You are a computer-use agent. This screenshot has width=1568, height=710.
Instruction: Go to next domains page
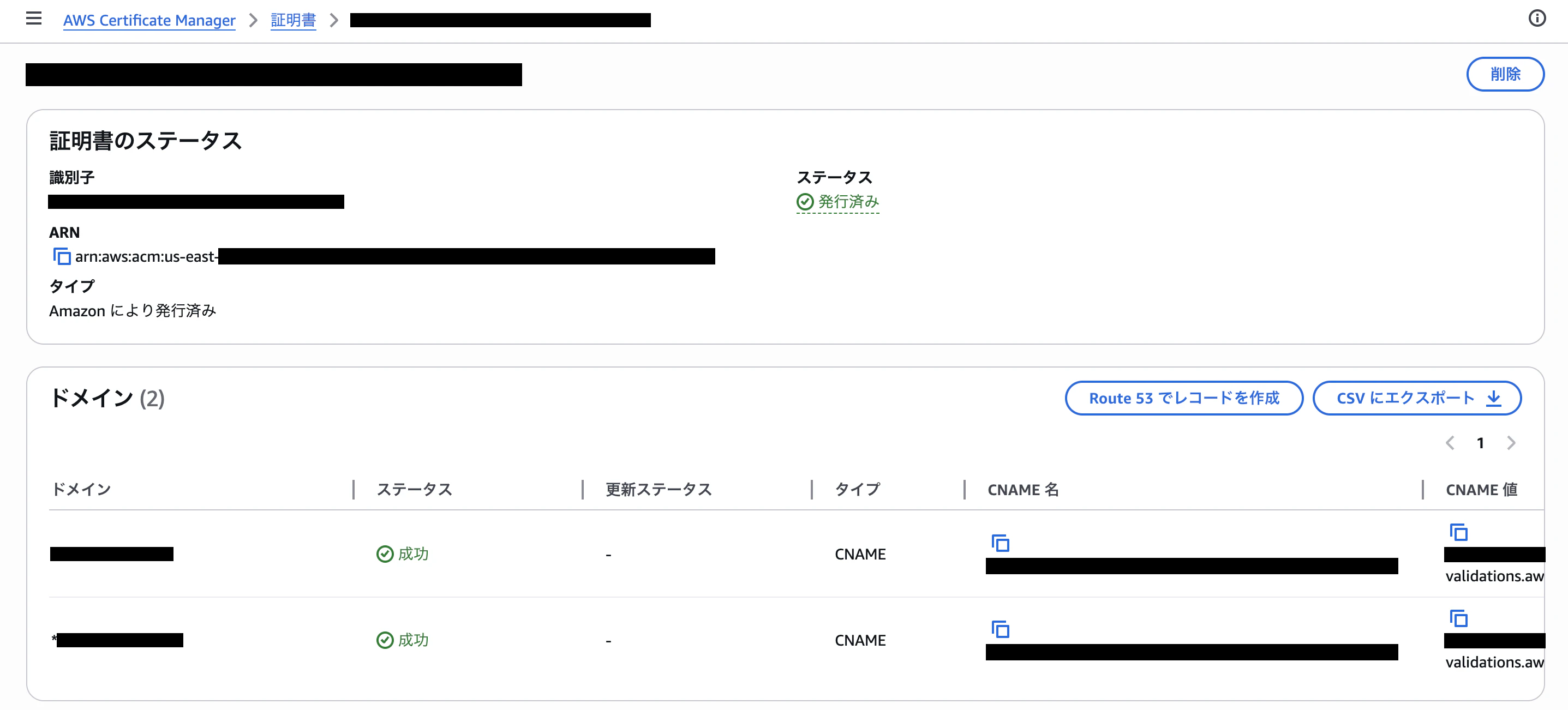pyautogui.click(x=1511, y=443)
